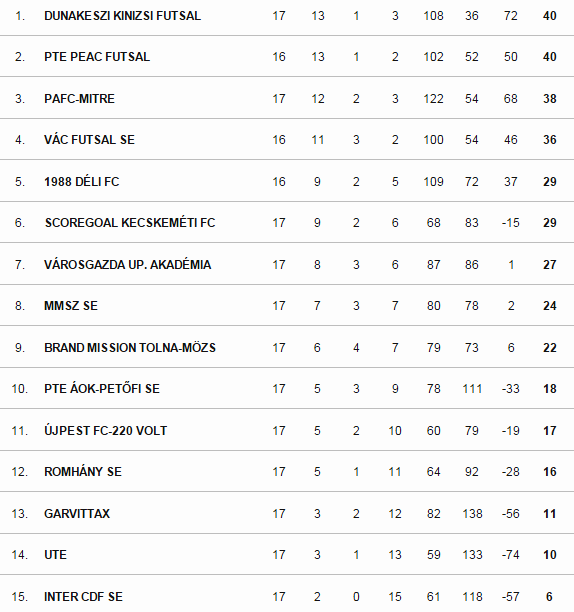Click the 40 points of Dunakeszi Kinizsi

coord(549,16)
